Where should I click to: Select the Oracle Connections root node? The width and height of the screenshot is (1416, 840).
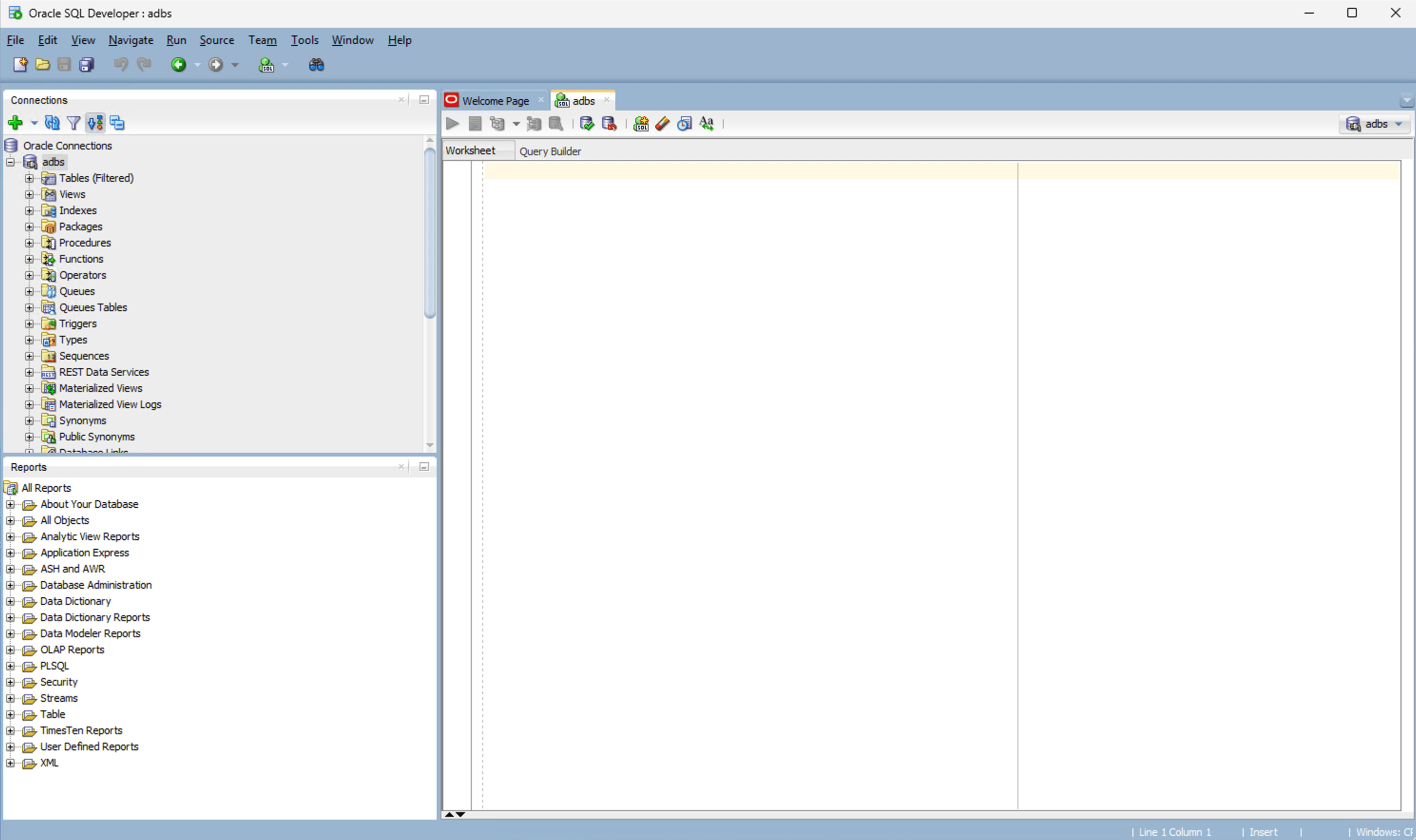(x=67, y=145)
